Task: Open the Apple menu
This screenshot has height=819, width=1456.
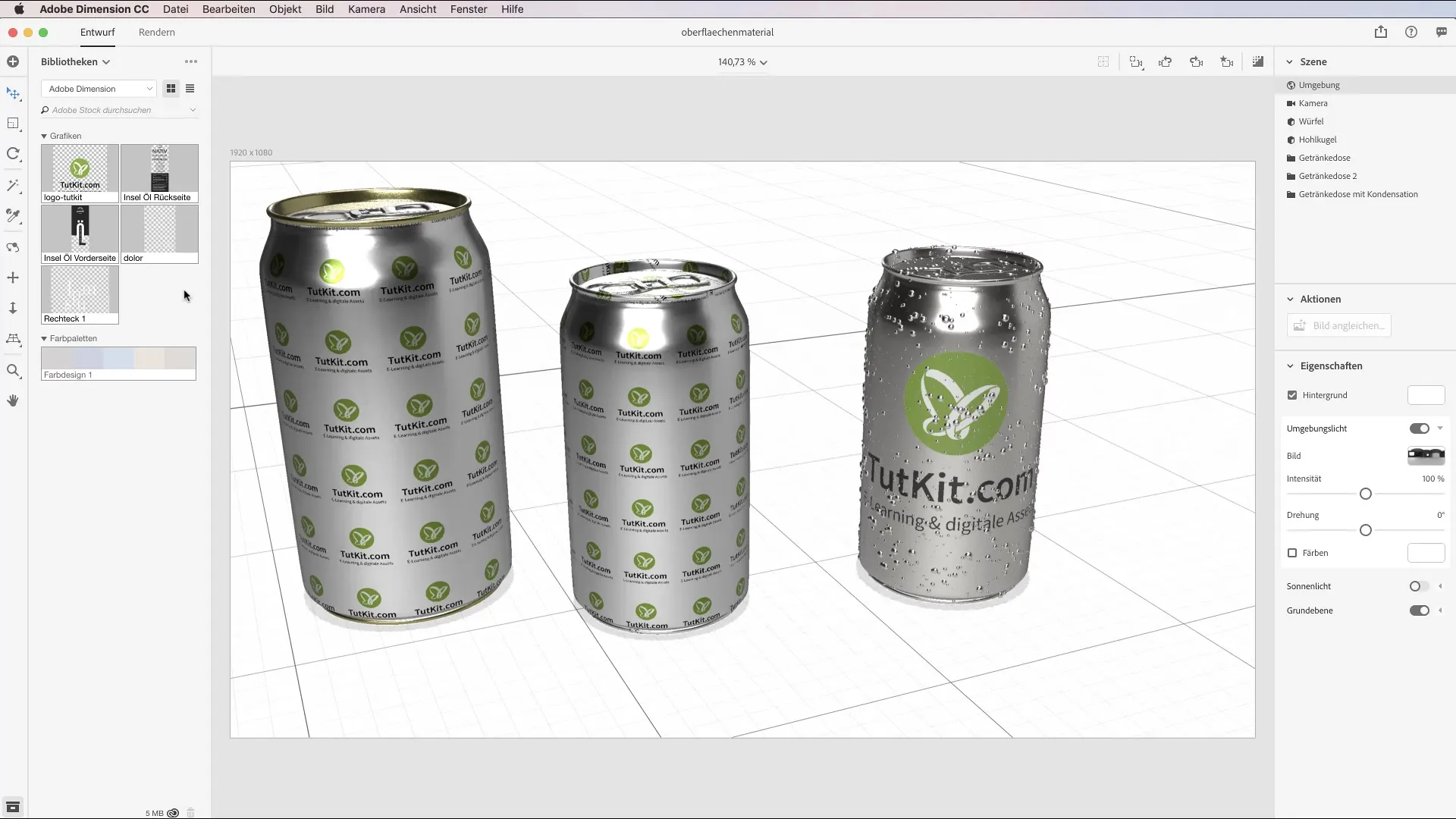Action: pos(19,9)
